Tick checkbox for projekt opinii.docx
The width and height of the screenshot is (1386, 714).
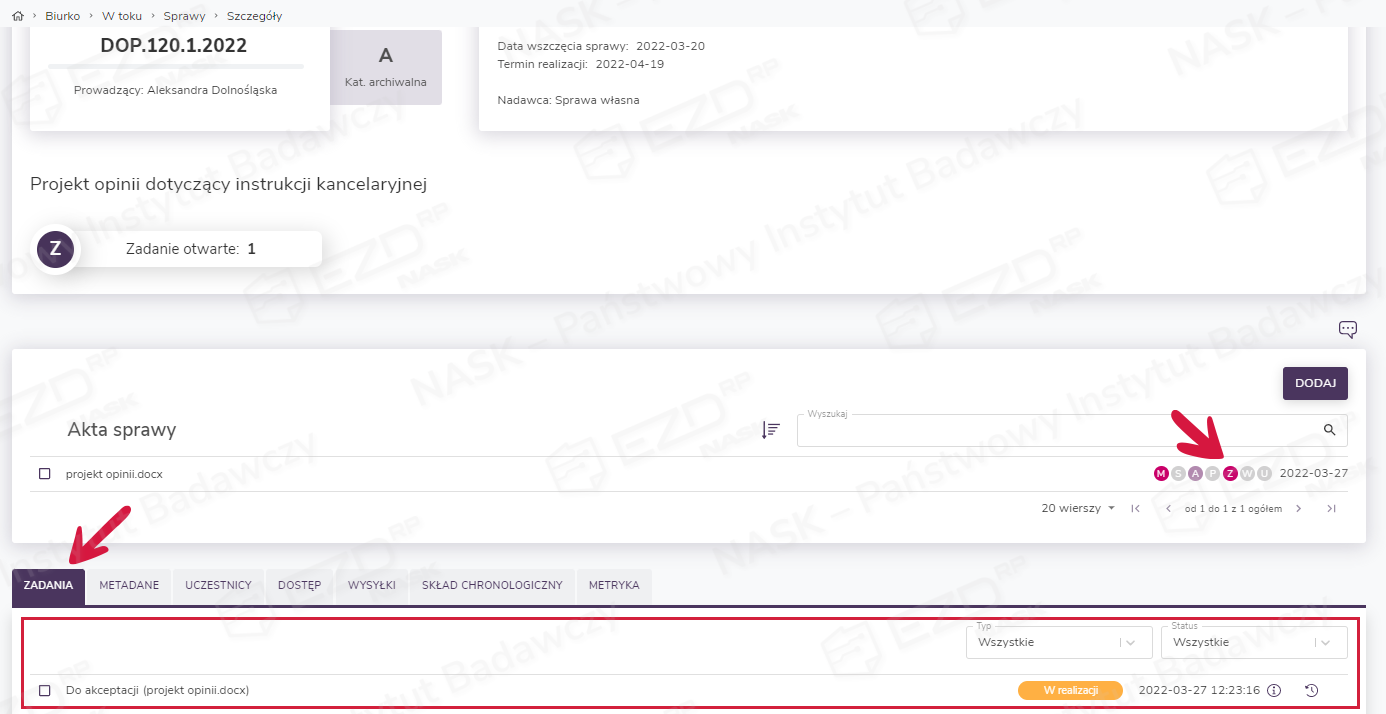coord(44,474)
